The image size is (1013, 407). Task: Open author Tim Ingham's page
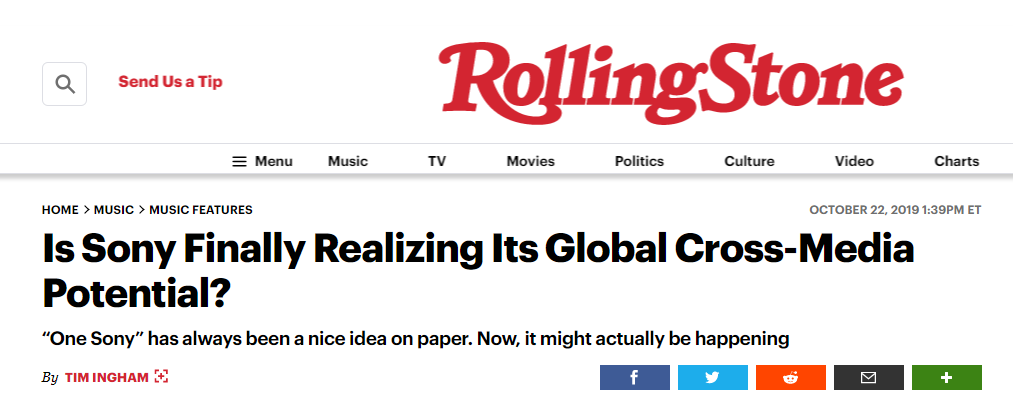(107, 377)
